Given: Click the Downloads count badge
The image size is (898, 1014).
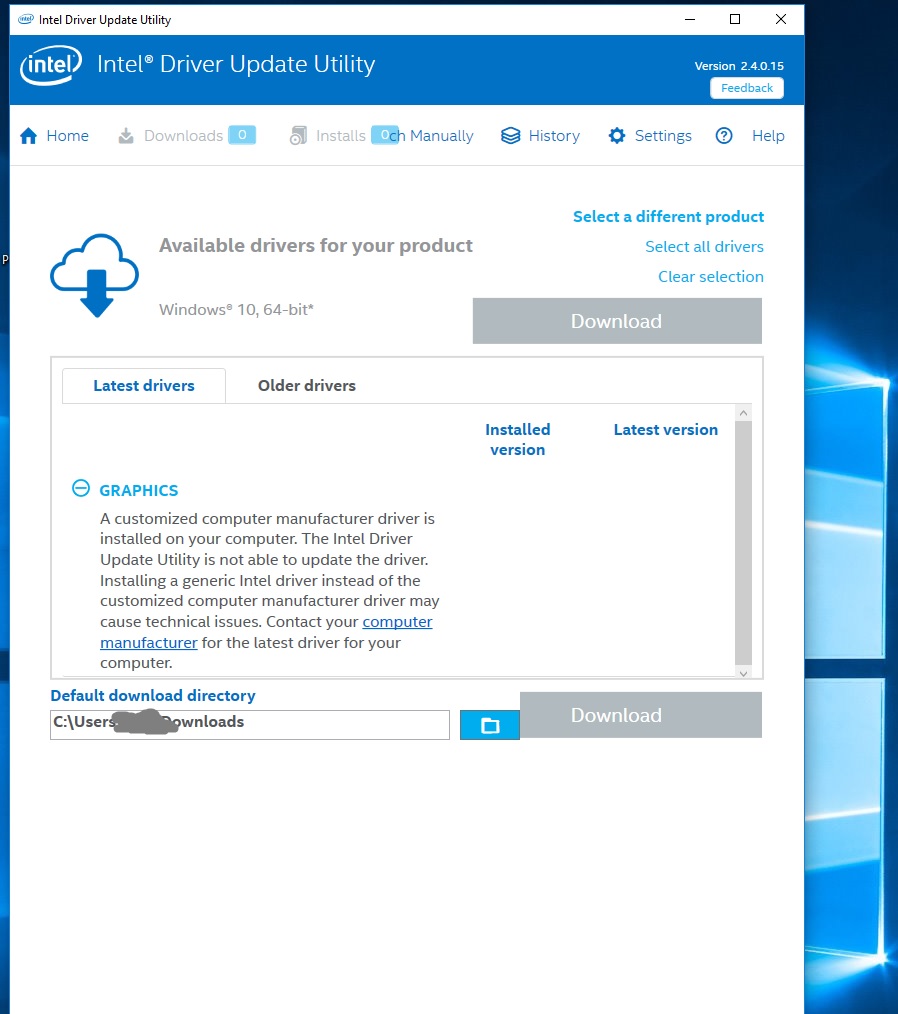Looking at the screenshot, I should tap(242, 135).
